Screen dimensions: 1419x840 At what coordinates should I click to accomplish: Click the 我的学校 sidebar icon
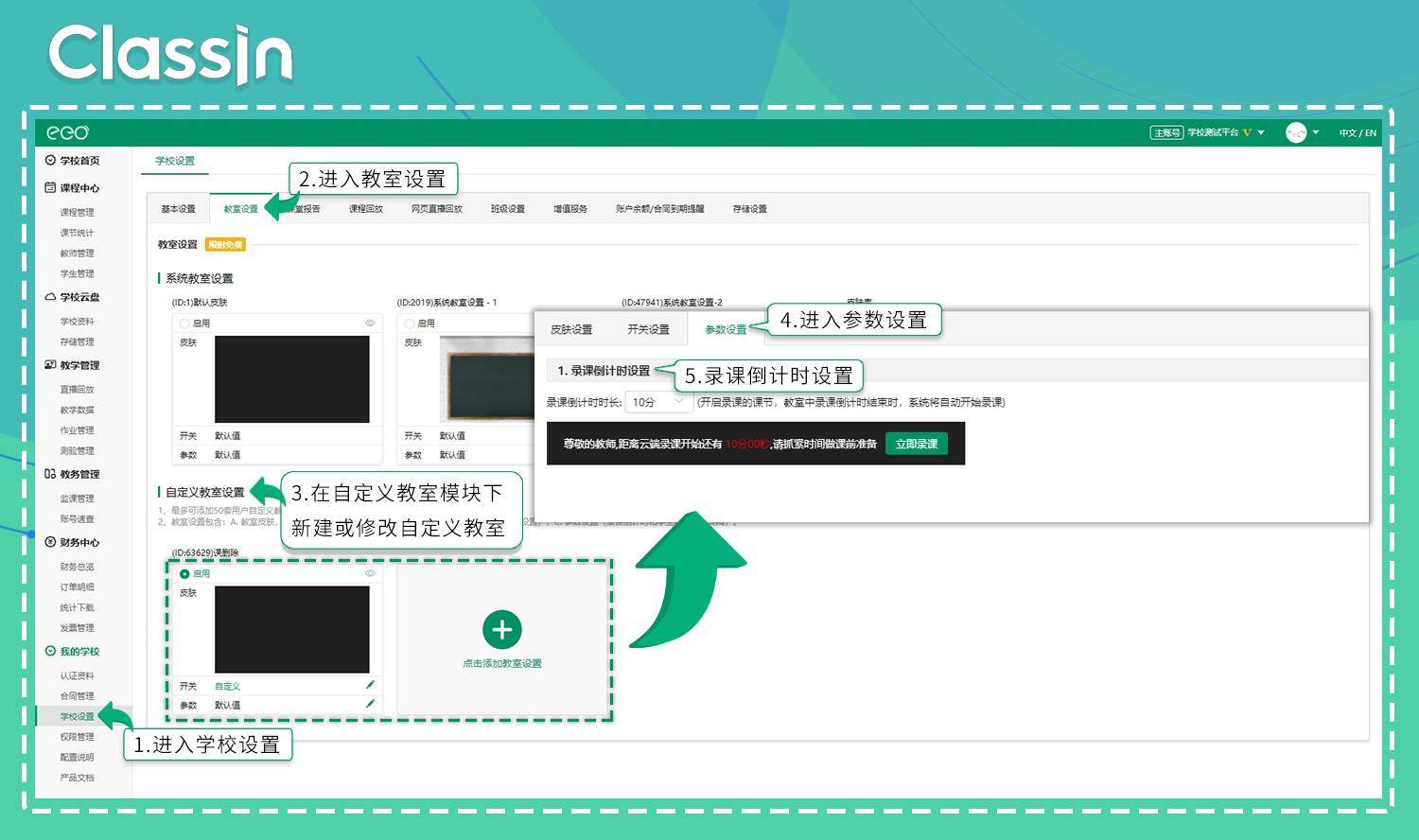click(x=50, y=651)
